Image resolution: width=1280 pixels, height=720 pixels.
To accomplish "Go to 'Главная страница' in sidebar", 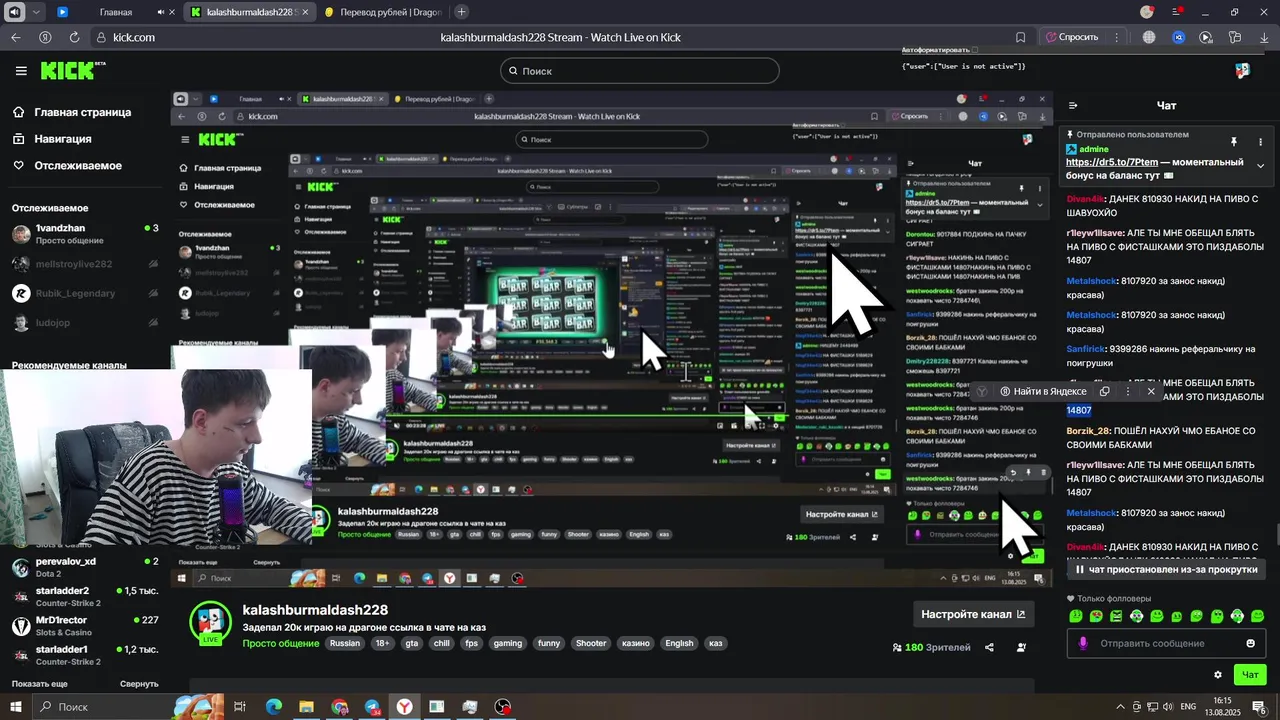I will tap(72, 113).
